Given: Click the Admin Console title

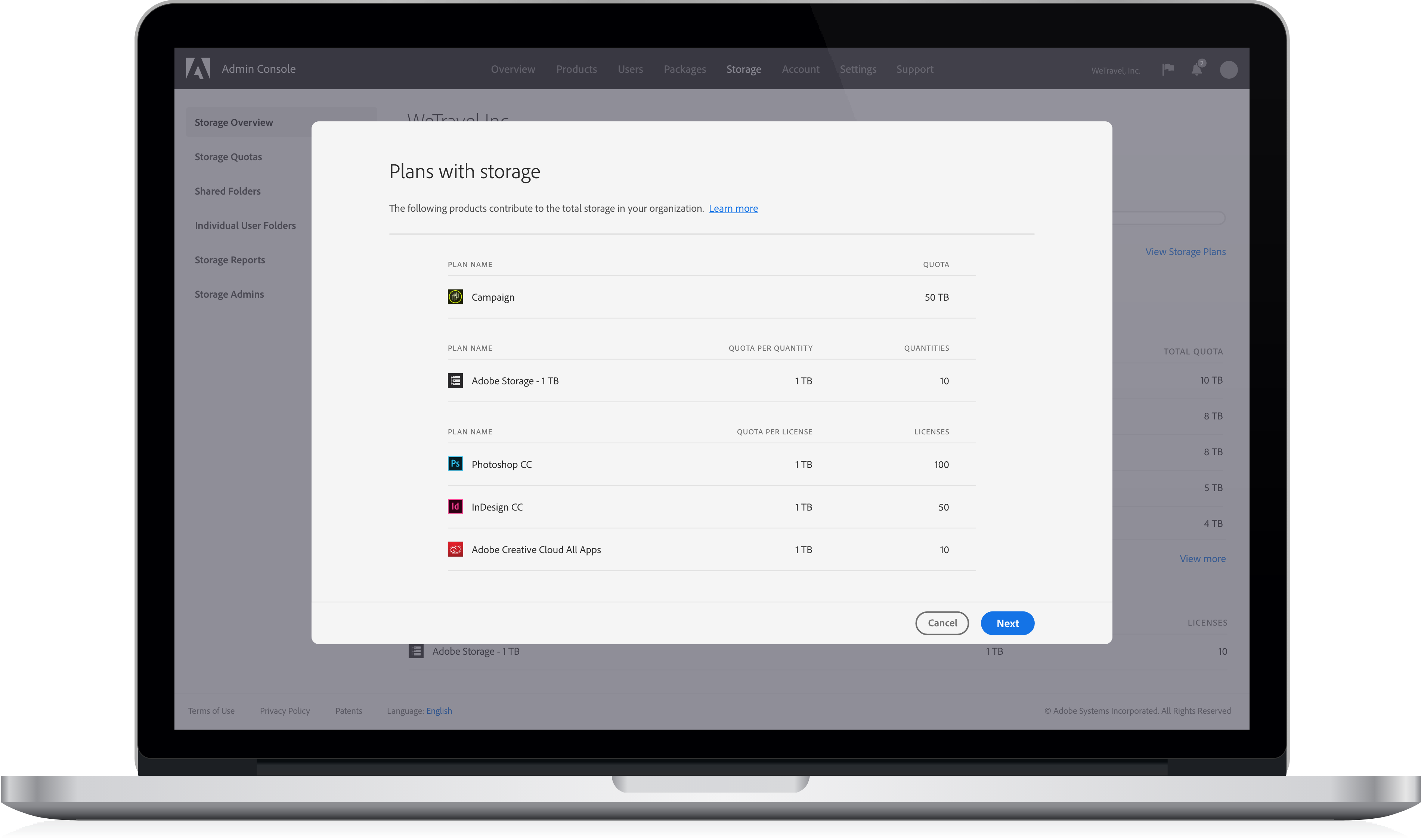Looking at the screenshot, I should pyautogui.click(x=259, y=68).
